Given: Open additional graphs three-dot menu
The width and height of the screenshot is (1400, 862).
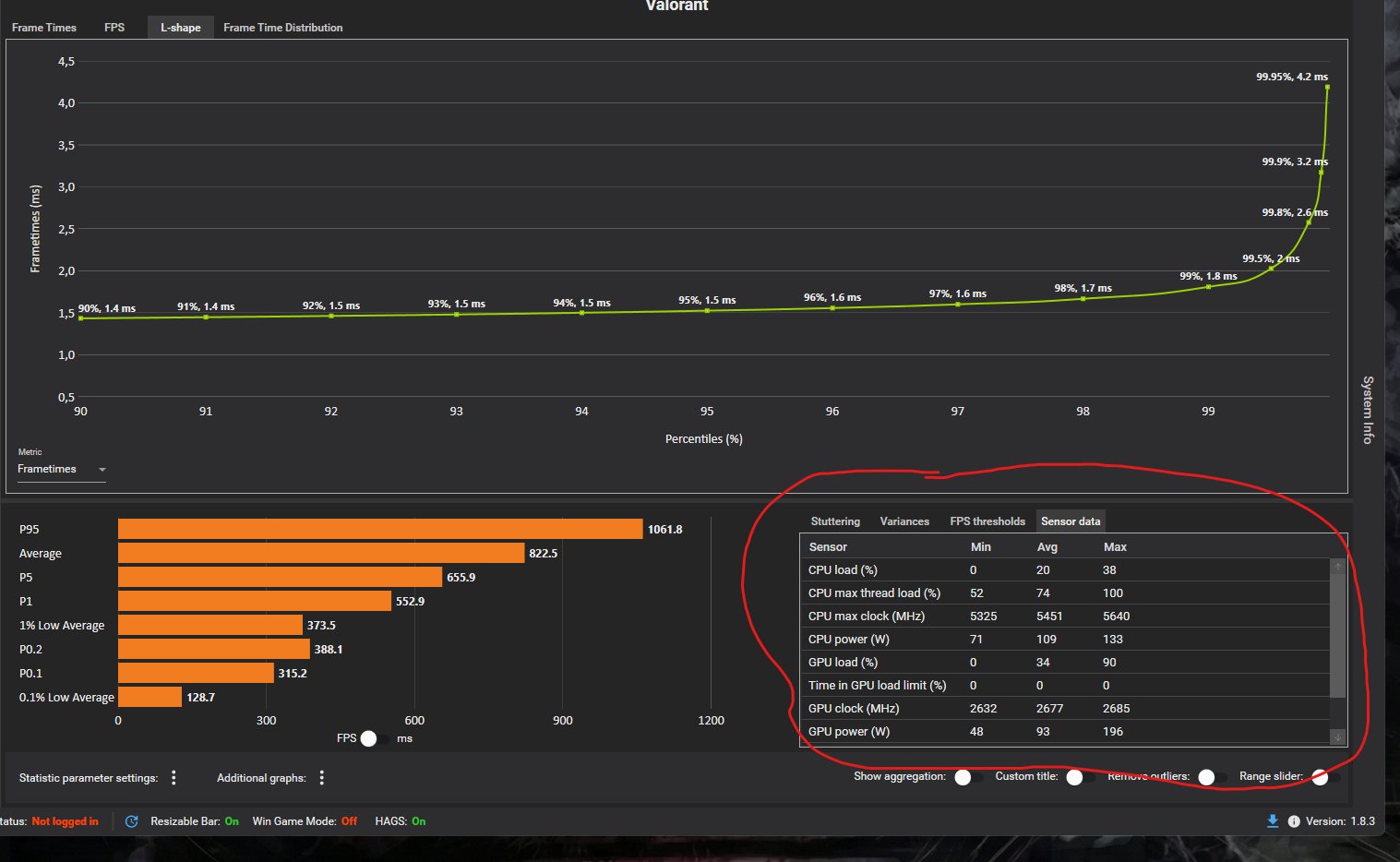Looking at the screenshot, I should click(x=321, y=778).
